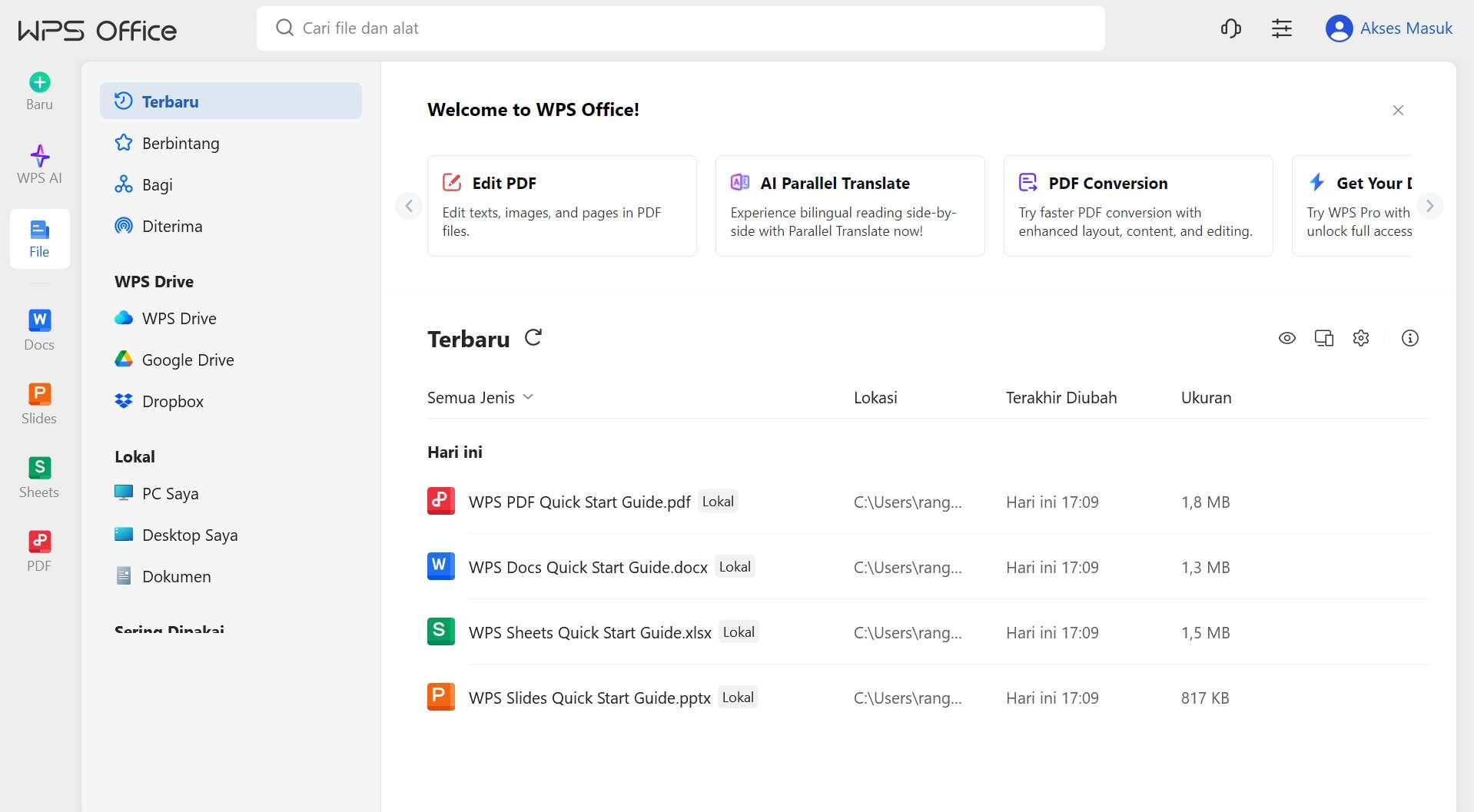1474x812 pixels.
Task: Click the support headset icon
Action: (x=1230, y=28)
